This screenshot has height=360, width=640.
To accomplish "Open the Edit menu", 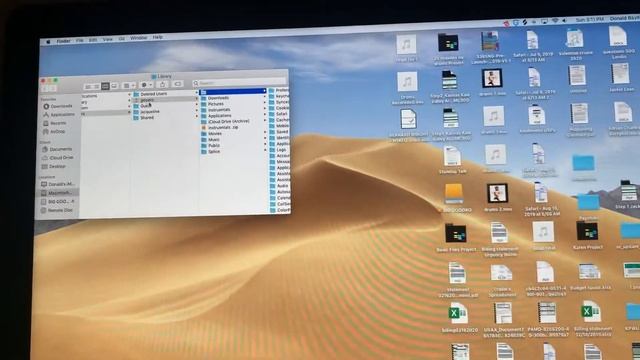I will pos(93,40).
